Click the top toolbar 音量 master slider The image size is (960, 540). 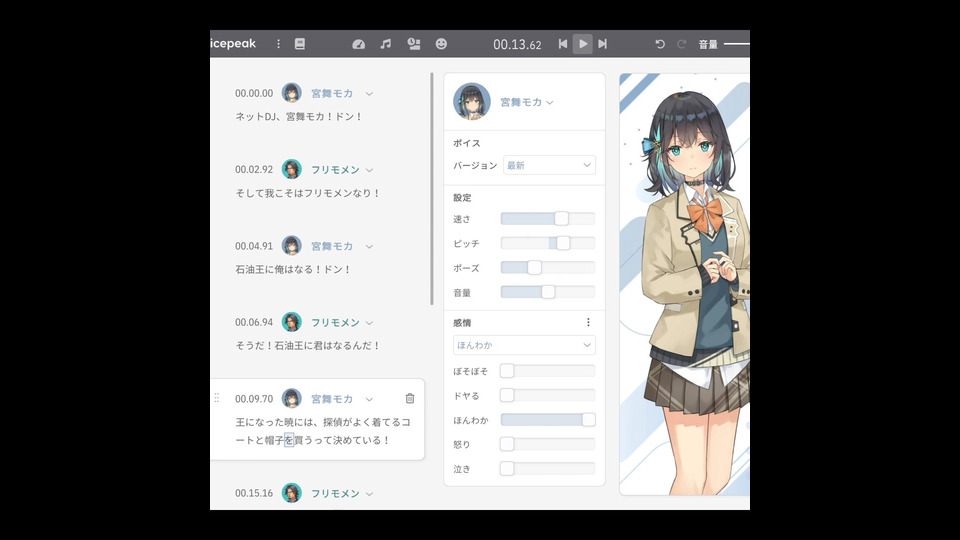737,44
